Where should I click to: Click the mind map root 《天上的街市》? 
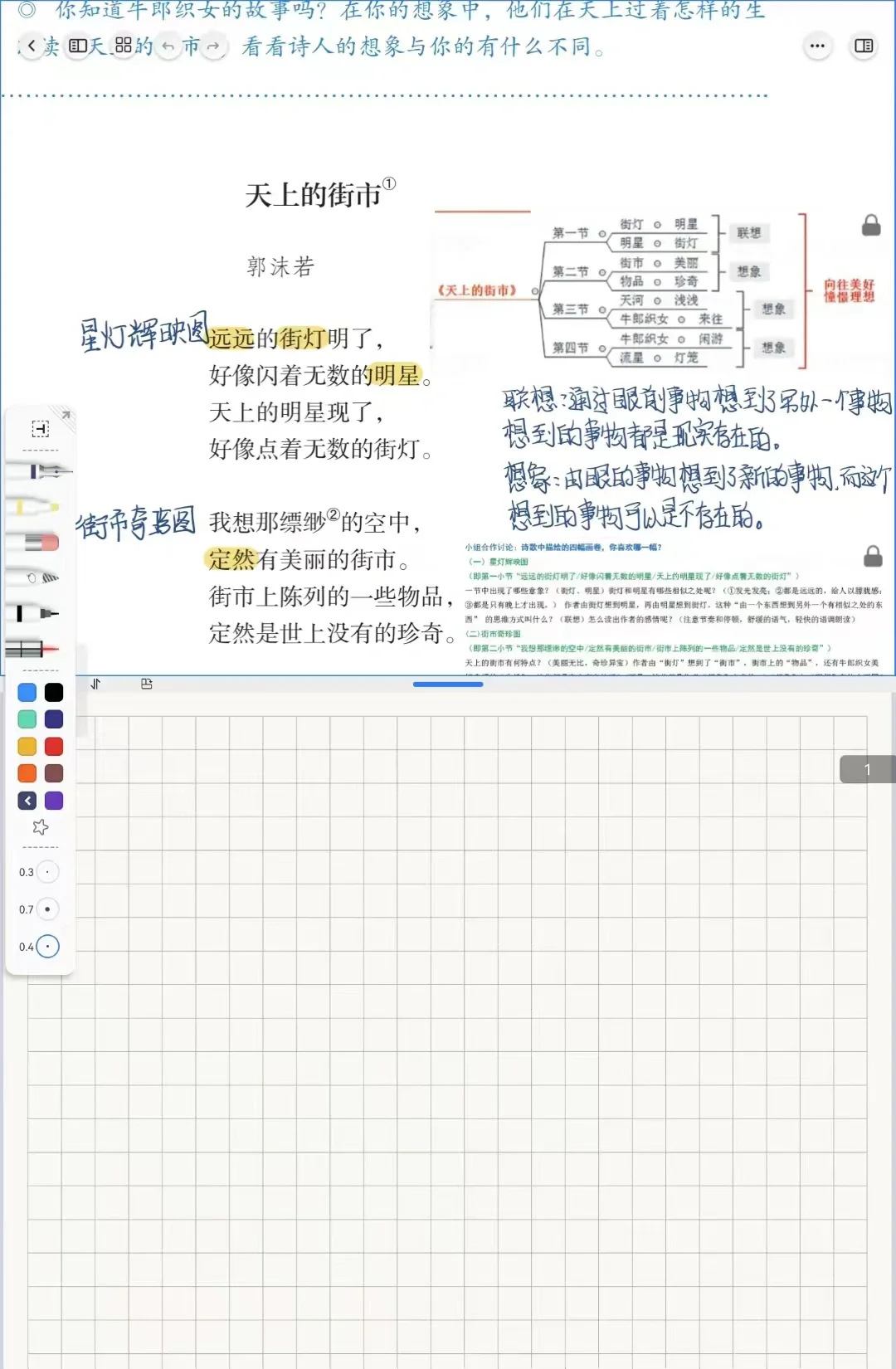(x=478, y=290)
